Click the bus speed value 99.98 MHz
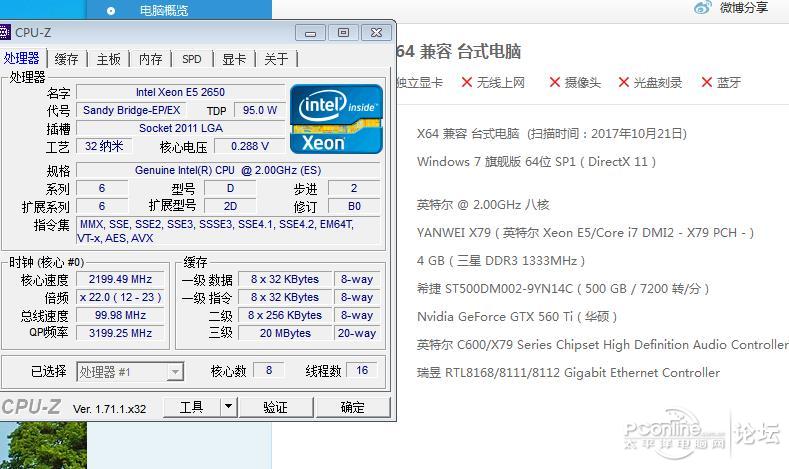This screenshot has height=469, width=789. pyautogui.click(x=120, y=316)
